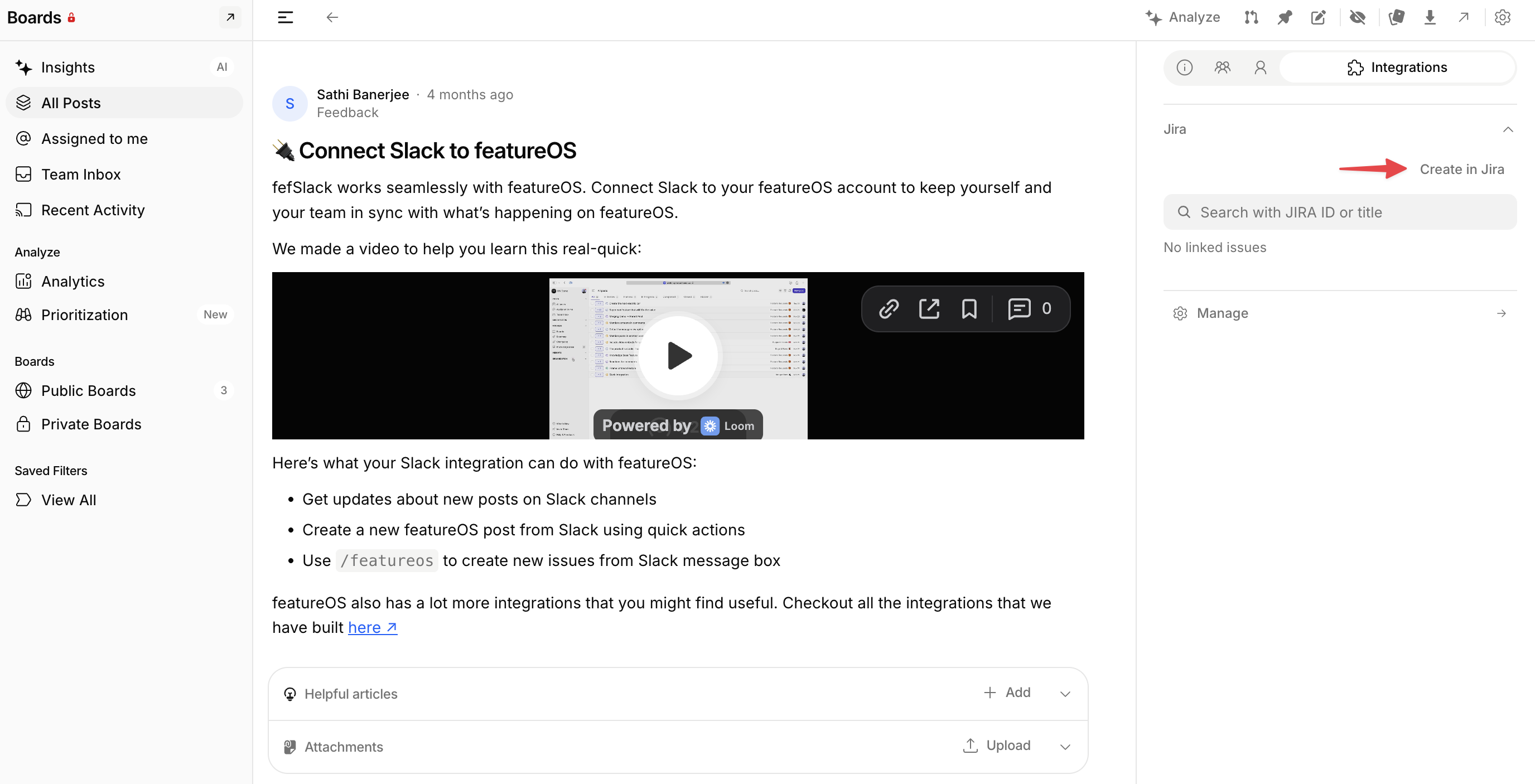This screenshot has width=1535, height=784.
Task: Expand the Attachments section
Action: click(x=1065, y=747)
